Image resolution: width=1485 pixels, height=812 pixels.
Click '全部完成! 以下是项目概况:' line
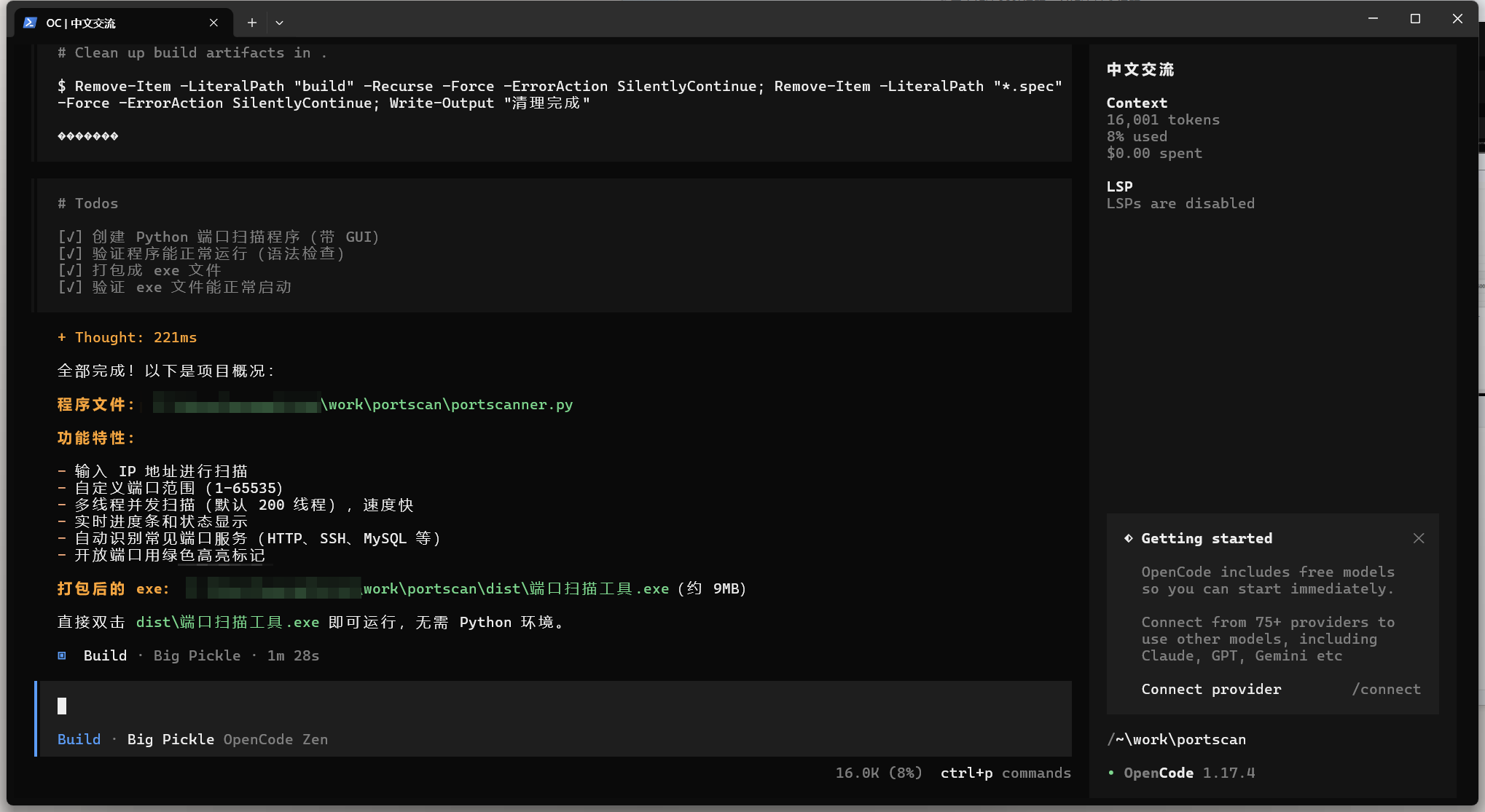(x=165, y=371)
